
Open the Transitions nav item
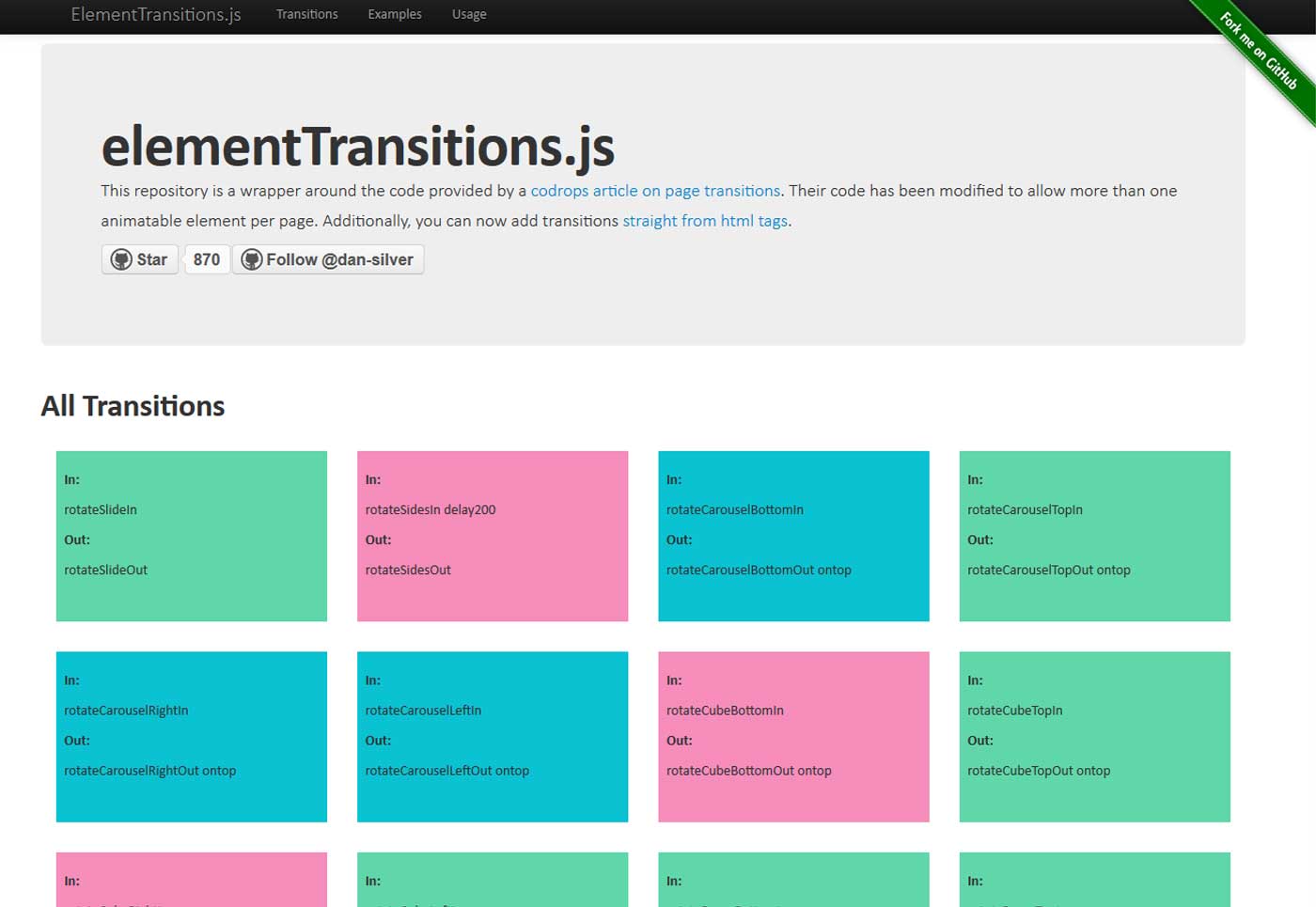coord(306,14)
